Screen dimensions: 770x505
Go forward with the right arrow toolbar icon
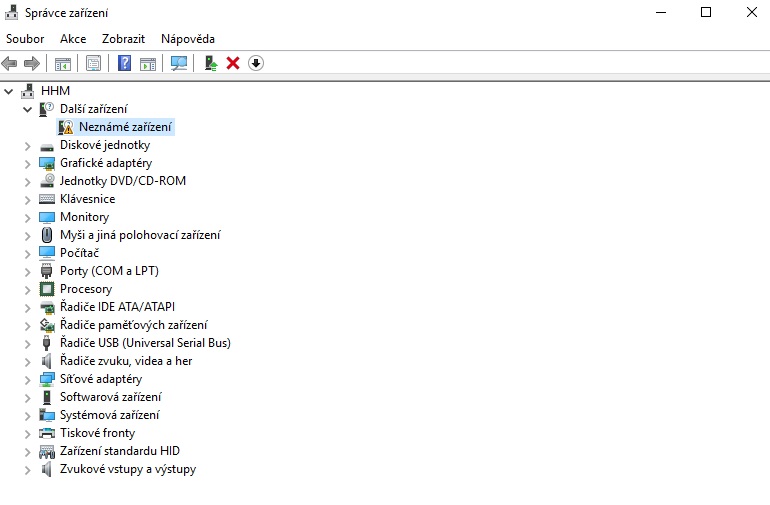coord(32,63)
